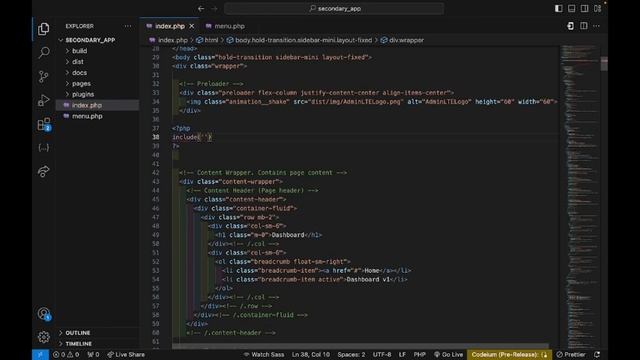Click the horizontal editor scrollbar
The width and height of the screenshot is (640, 360).
click(x=360, y=347)
